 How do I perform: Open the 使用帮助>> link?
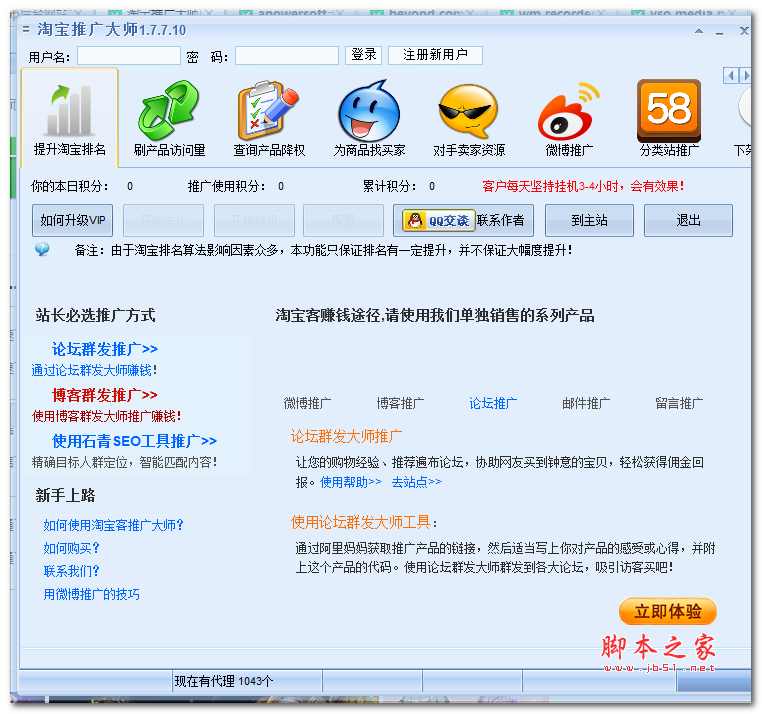(351, 482)
